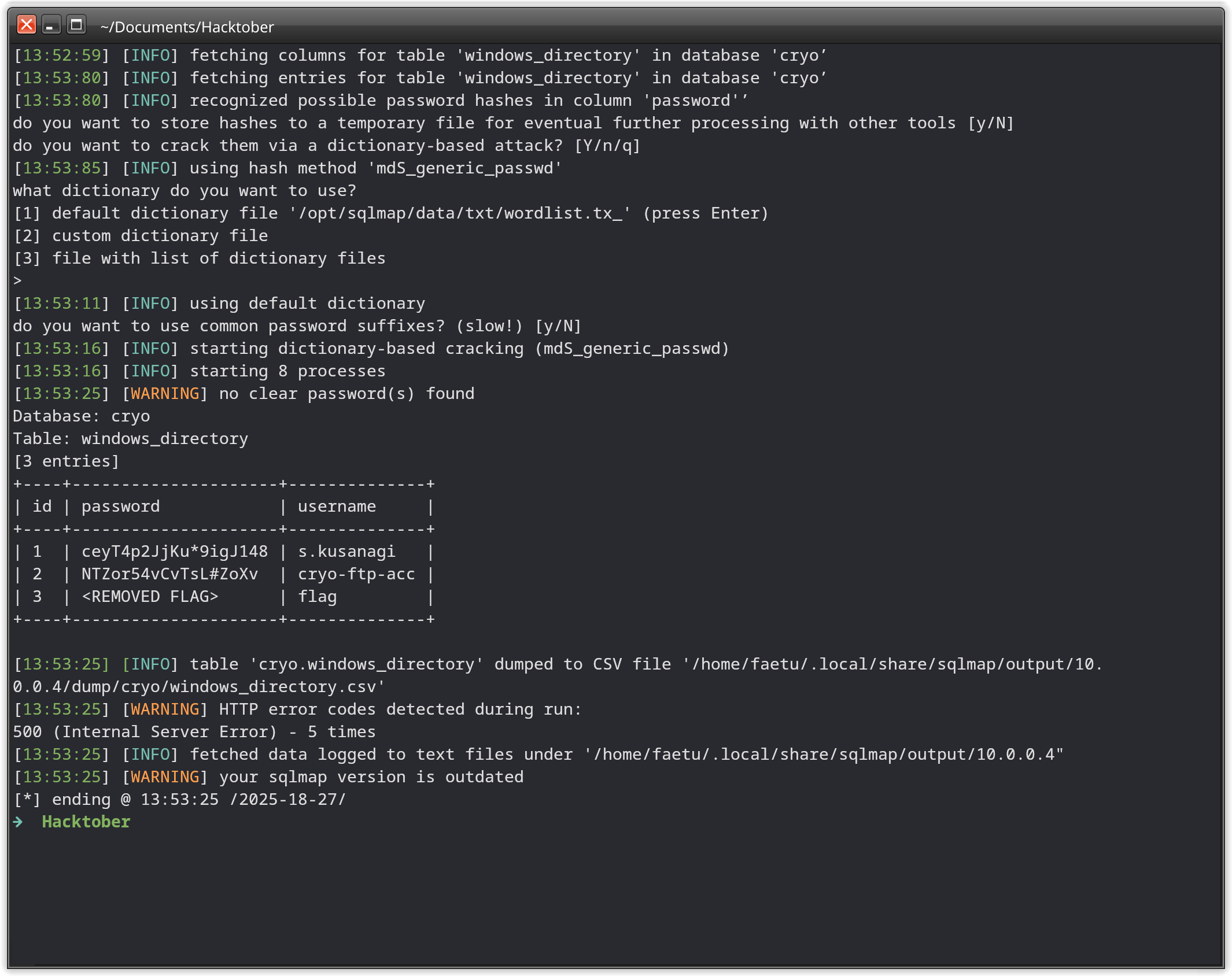Click the orange WARNING 'no clear password(s) found'
The image size is (1232, 976).
click(x=165, y=394)
